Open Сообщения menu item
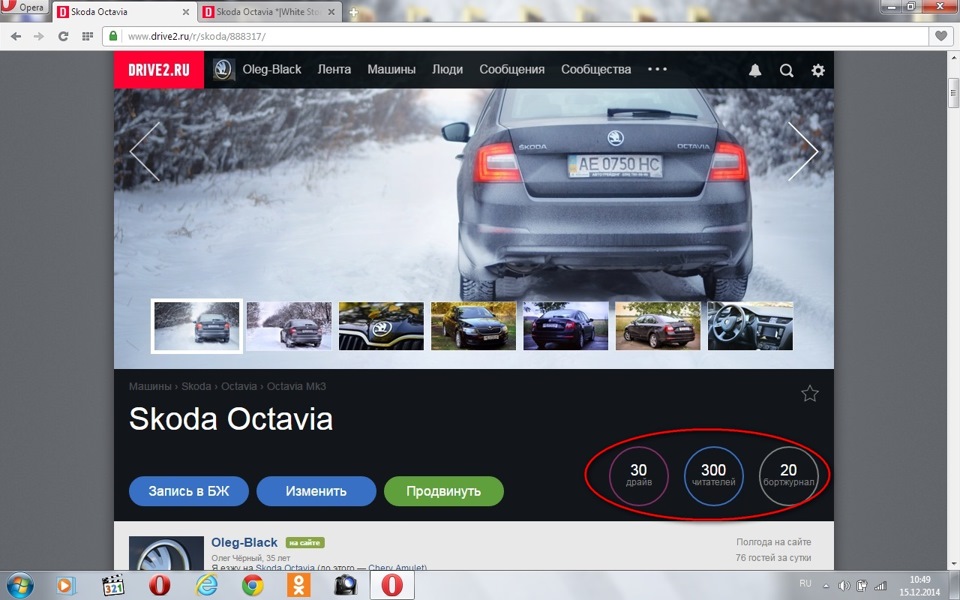Viewport: 960px width, 600px height. click(x=512, y=69)
